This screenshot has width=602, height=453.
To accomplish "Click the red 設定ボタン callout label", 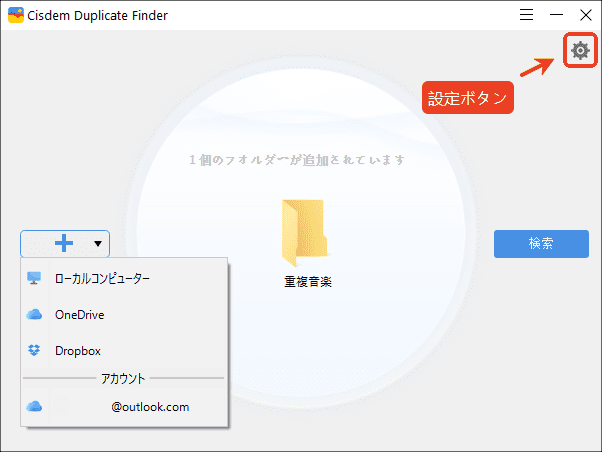I will click(x=467, y=98).
